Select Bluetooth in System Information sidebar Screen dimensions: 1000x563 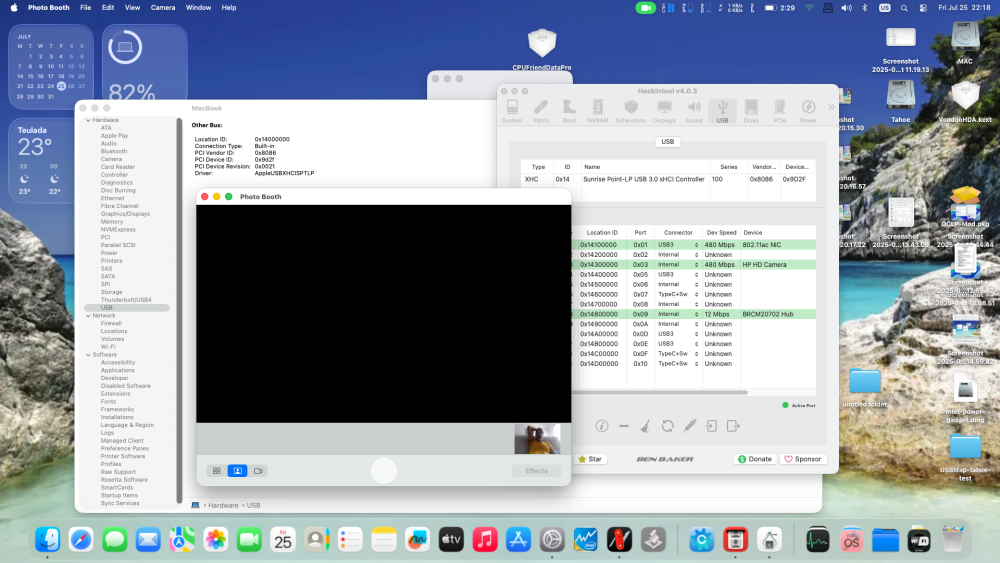tap(114, 151)
